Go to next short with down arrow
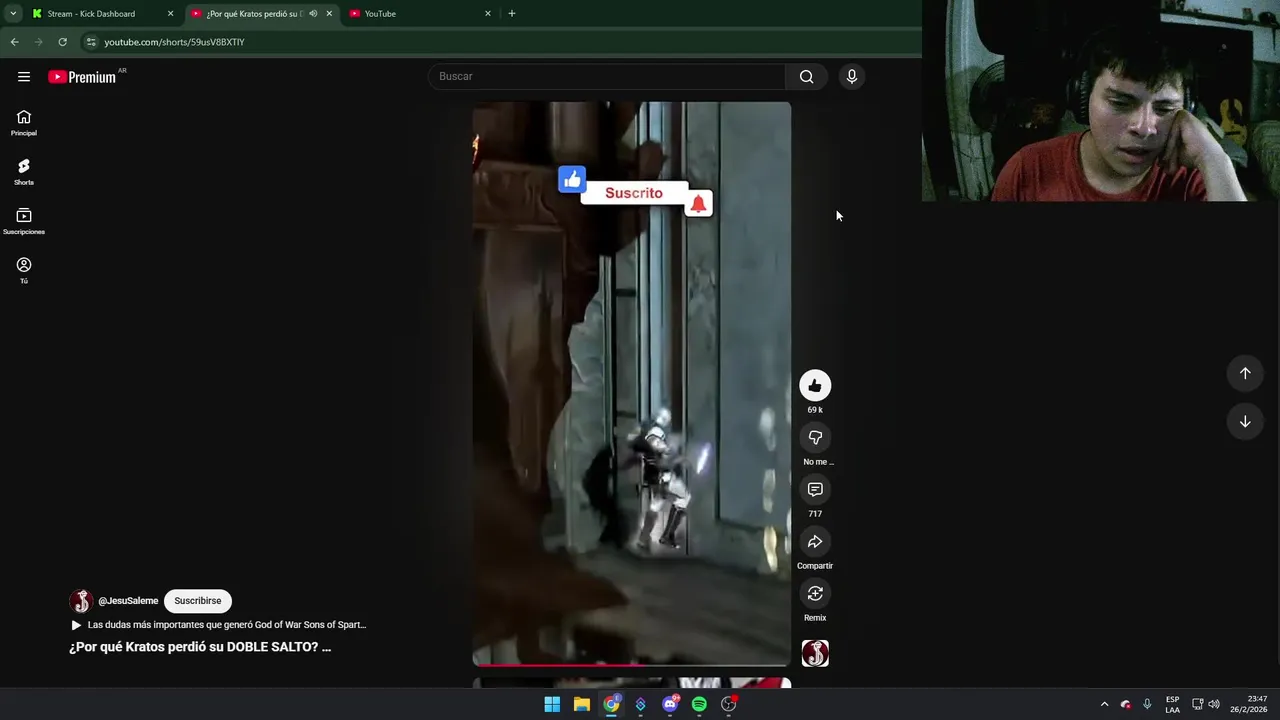This screenshot has width=1280, height=720. 1245,421
